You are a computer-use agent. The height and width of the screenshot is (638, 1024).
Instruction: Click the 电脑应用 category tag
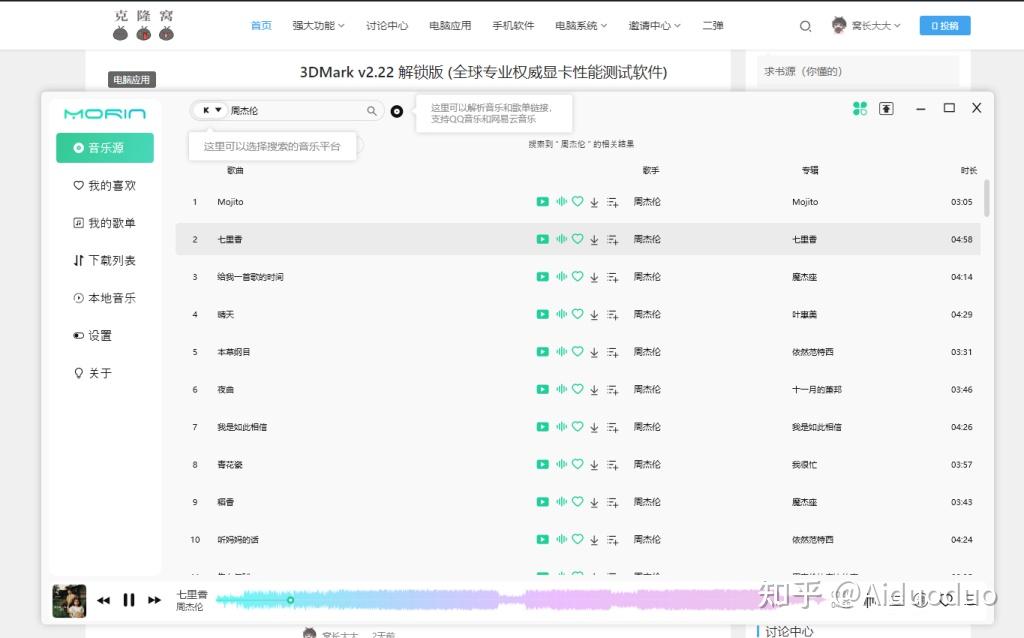tap(131, 80)
